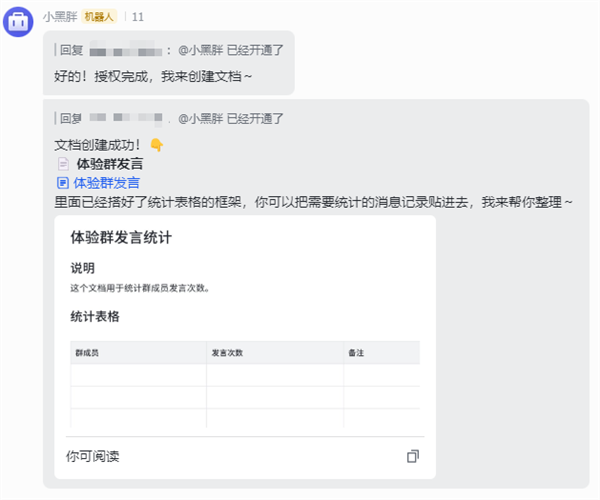600x500 pixels.
Task: Open the 体验群发言统计 document preview title
Action: coord(121,238)
